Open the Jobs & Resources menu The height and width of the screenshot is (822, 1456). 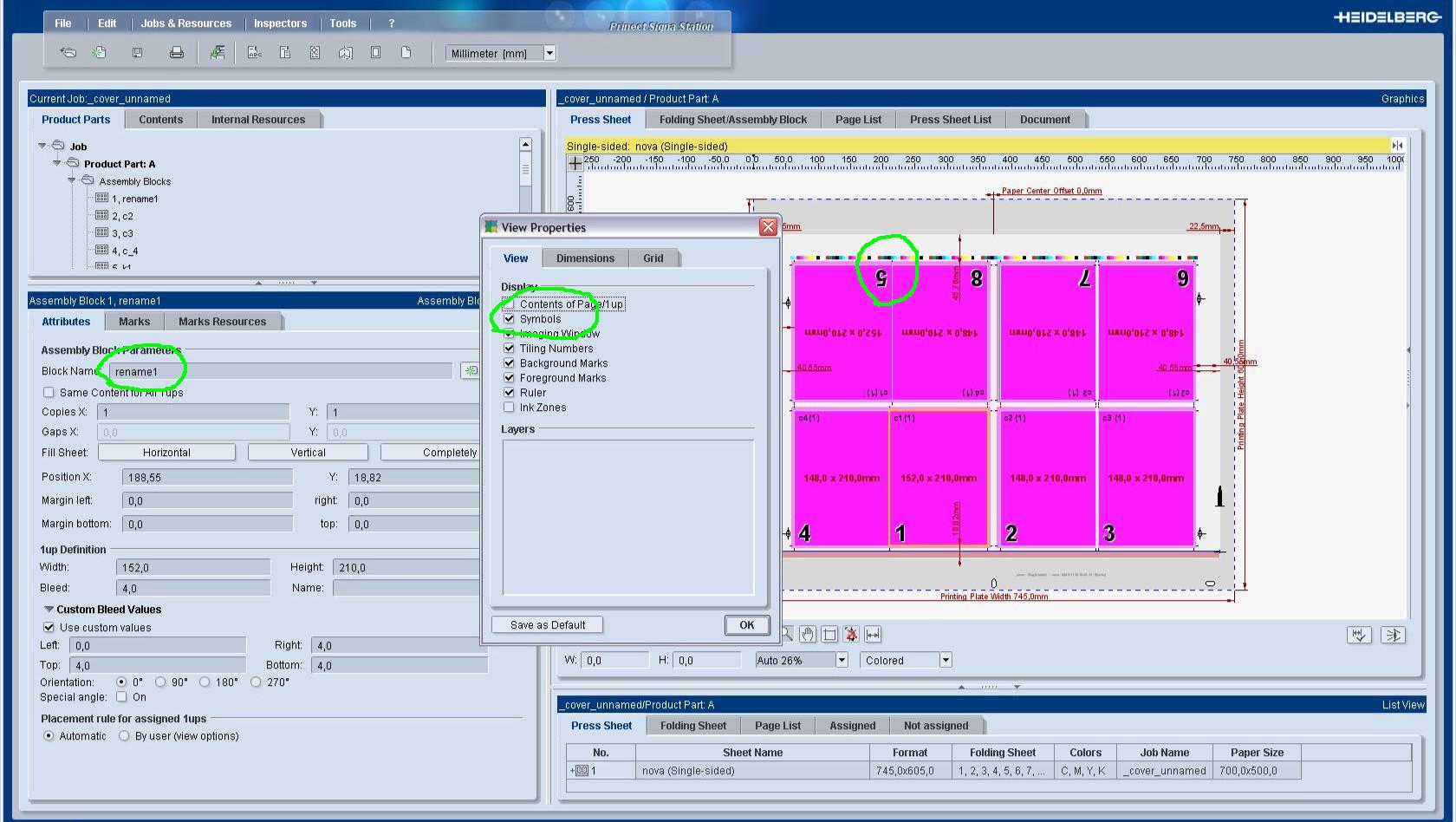click(186, 23)
